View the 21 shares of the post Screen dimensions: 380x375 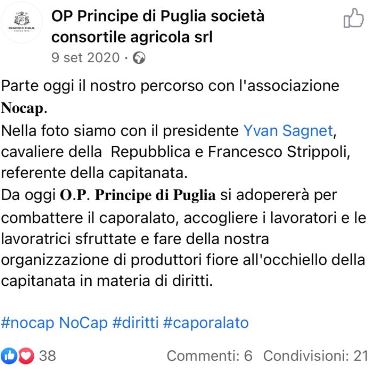point(316,356)
